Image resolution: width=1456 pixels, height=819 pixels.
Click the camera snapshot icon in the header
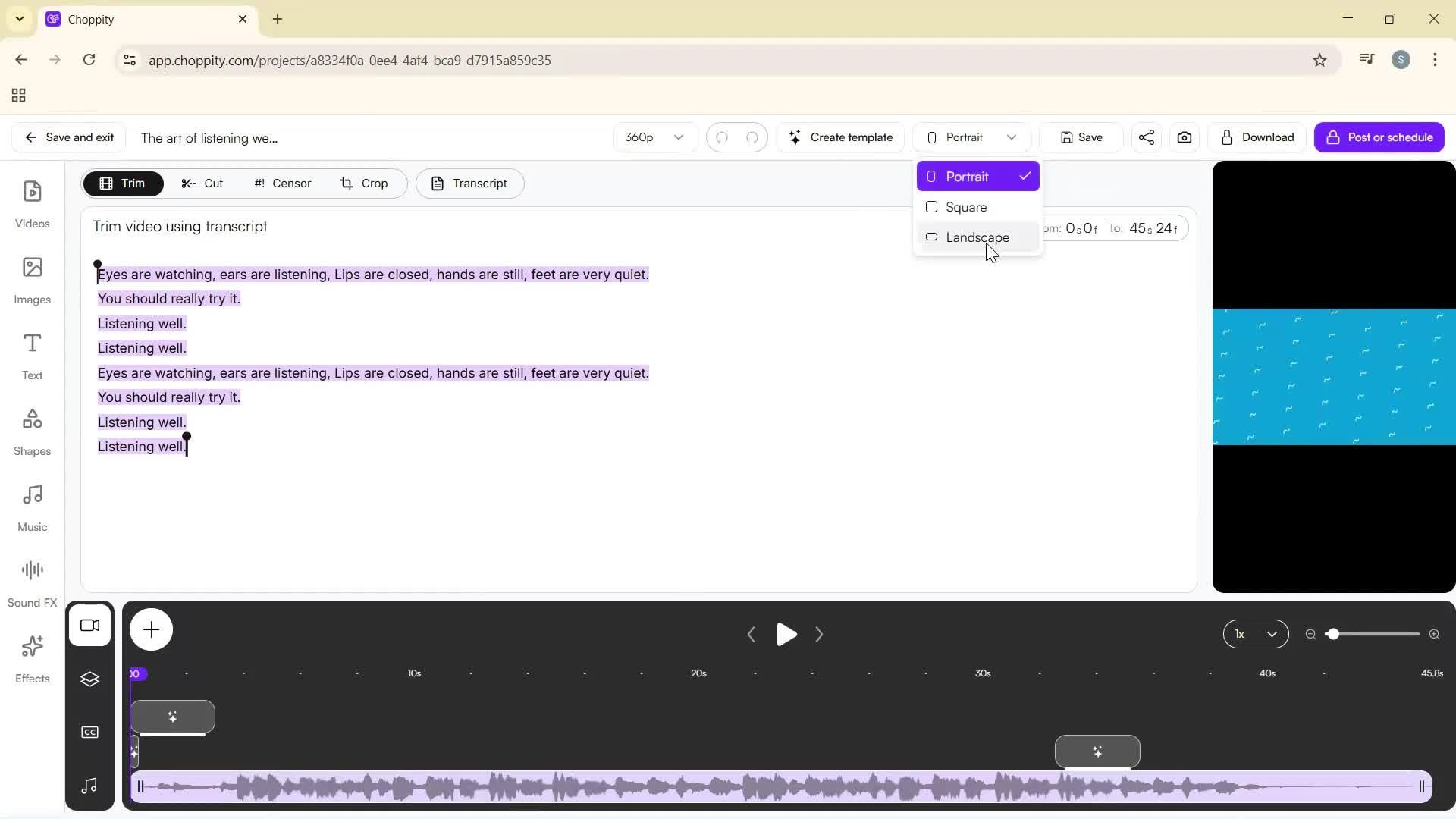click(x=1185, y=137)
